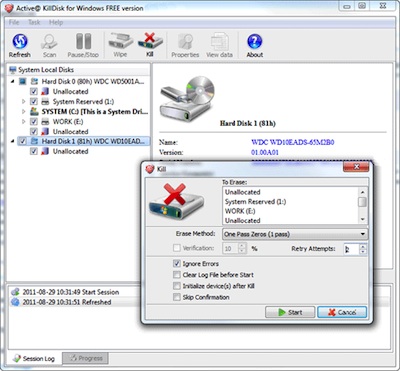Click the System Reserved (1:) partition icon
Screen dimensions: 400x371
coord(45,101)
